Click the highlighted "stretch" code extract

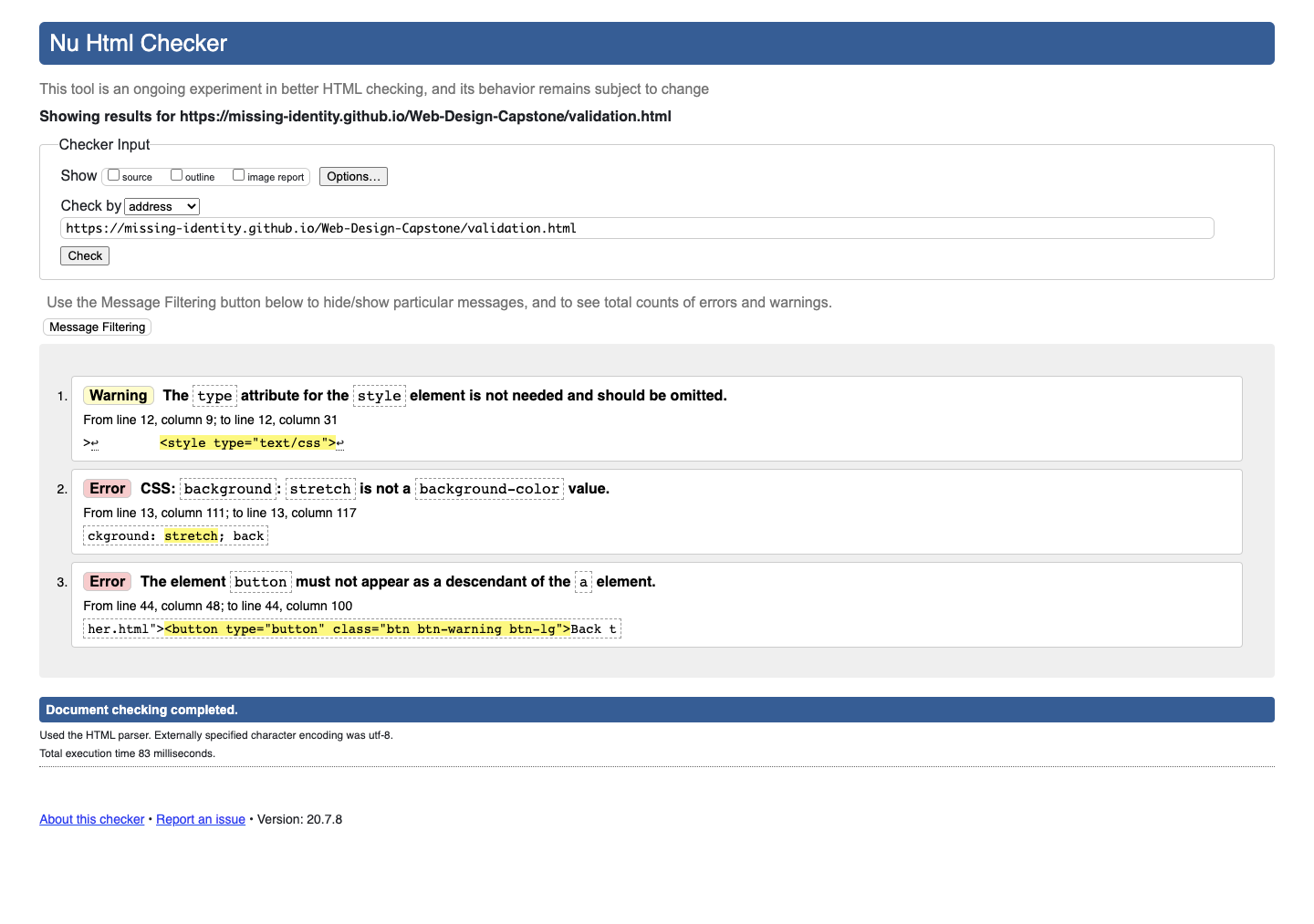[191, 535]
